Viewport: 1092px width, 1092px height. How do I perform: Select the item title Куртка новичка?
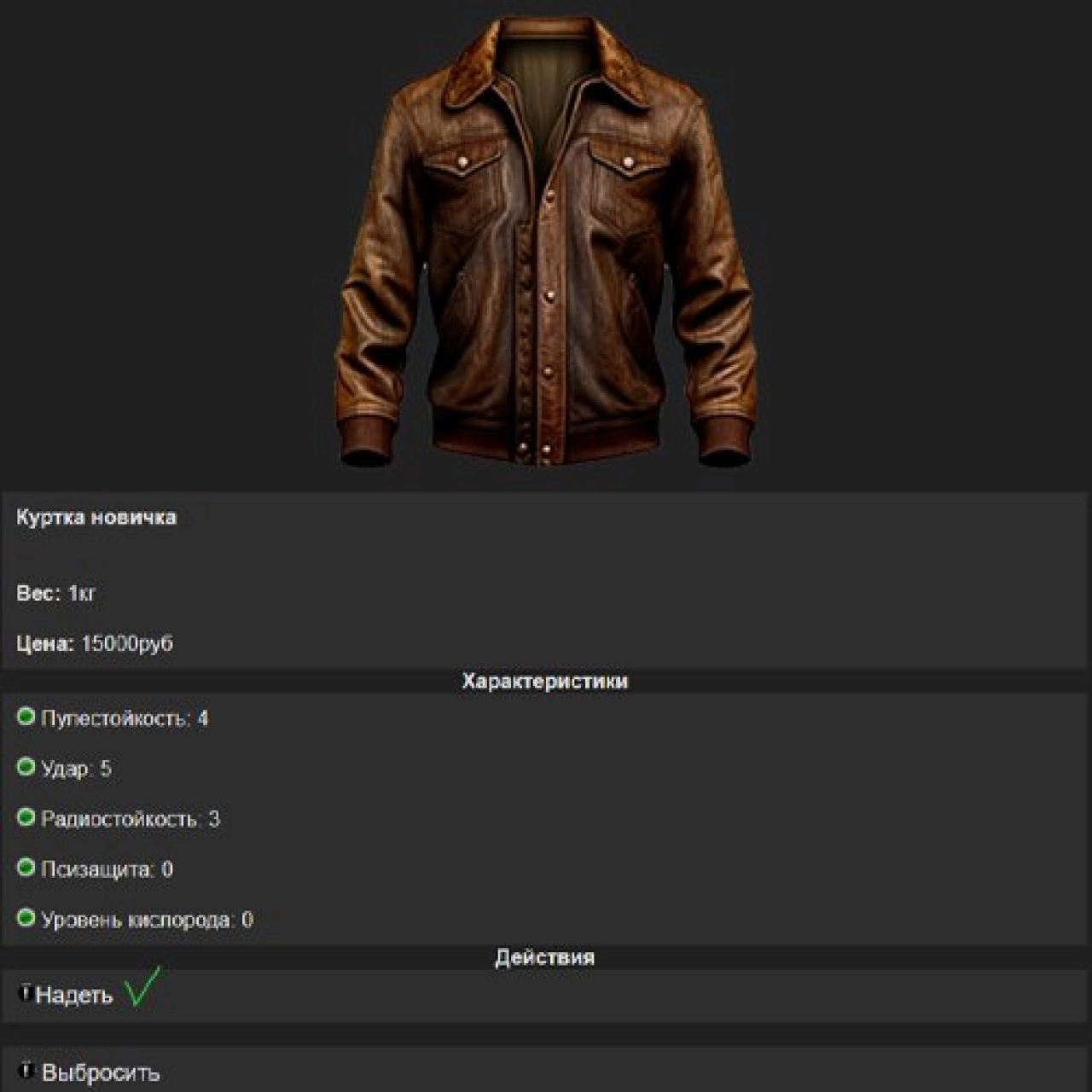(x=96, y=517)
